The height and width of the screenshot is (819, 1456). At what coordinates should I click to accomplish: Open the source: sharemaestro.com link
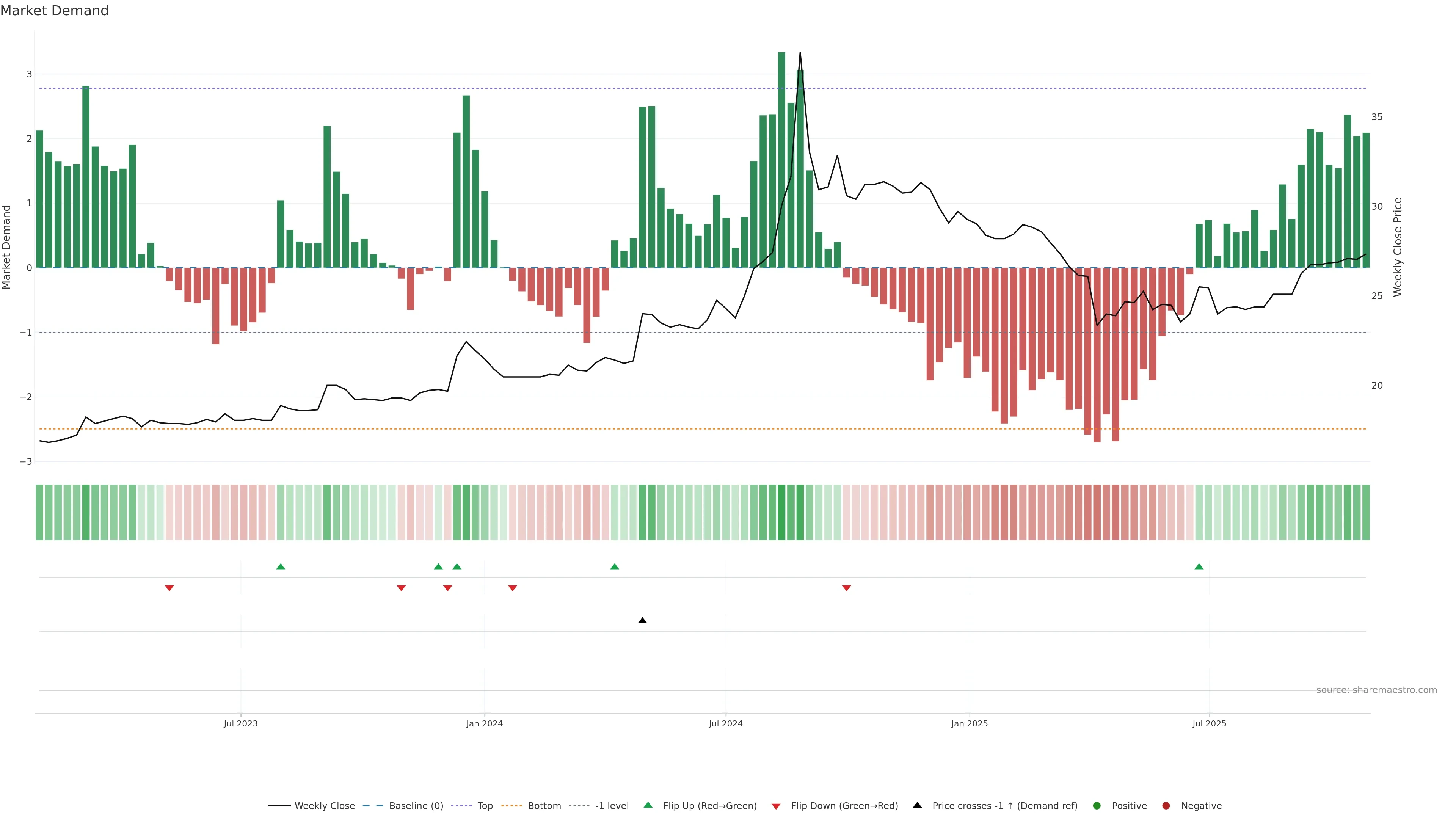(1376, 690)
